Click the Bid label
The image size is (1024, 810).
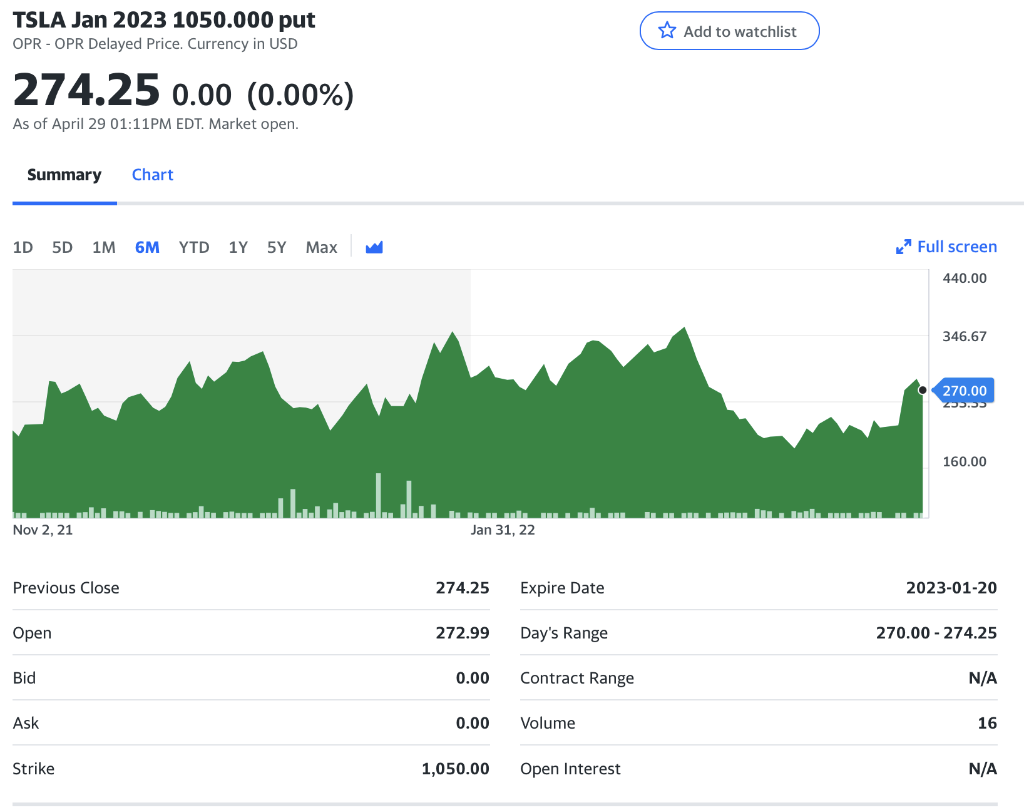(24, 678)
